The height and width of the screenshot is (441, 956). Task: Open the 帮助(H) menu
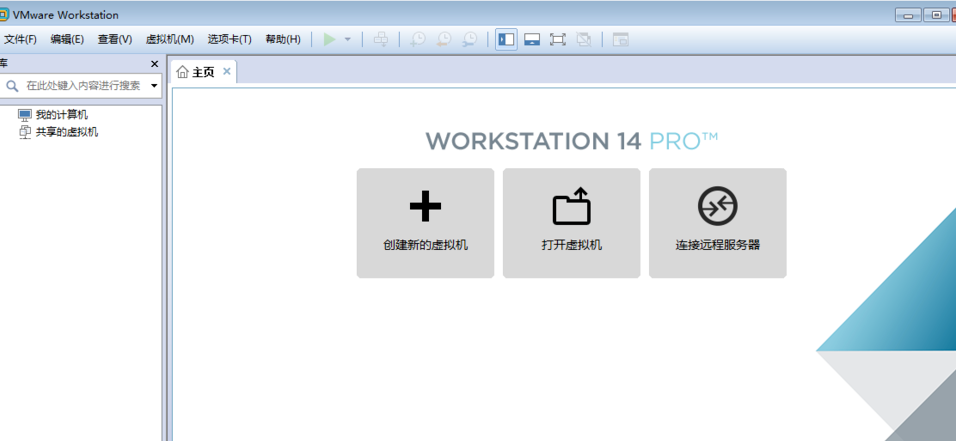pyautogui.click(x=283, y=40)
